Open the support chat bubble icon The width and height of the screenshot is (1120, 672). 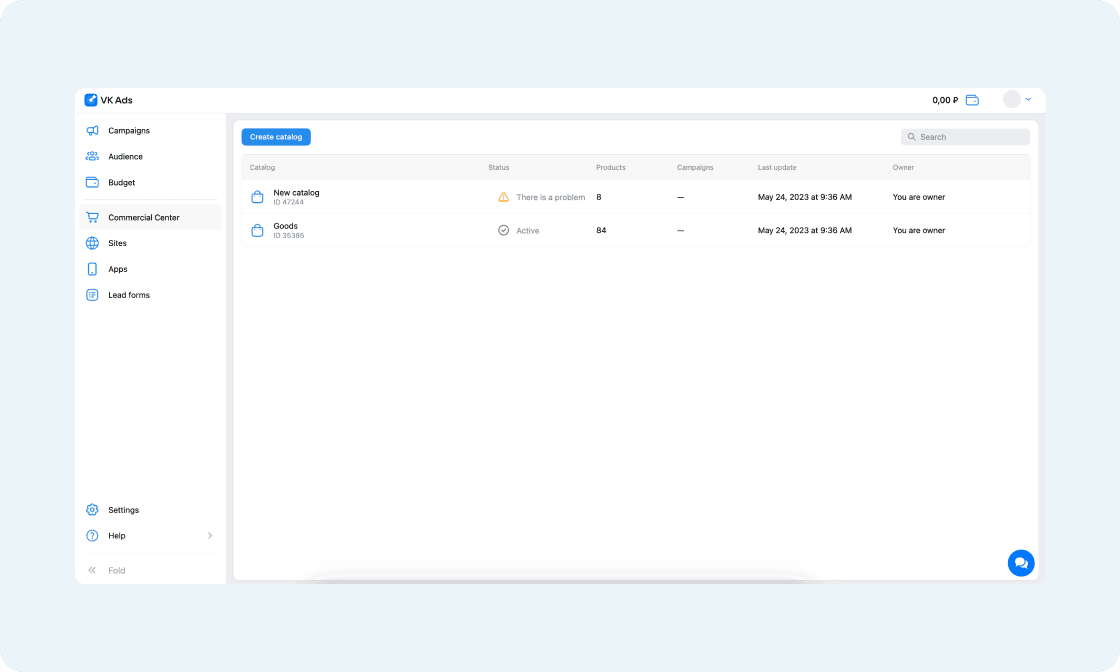1021,563
